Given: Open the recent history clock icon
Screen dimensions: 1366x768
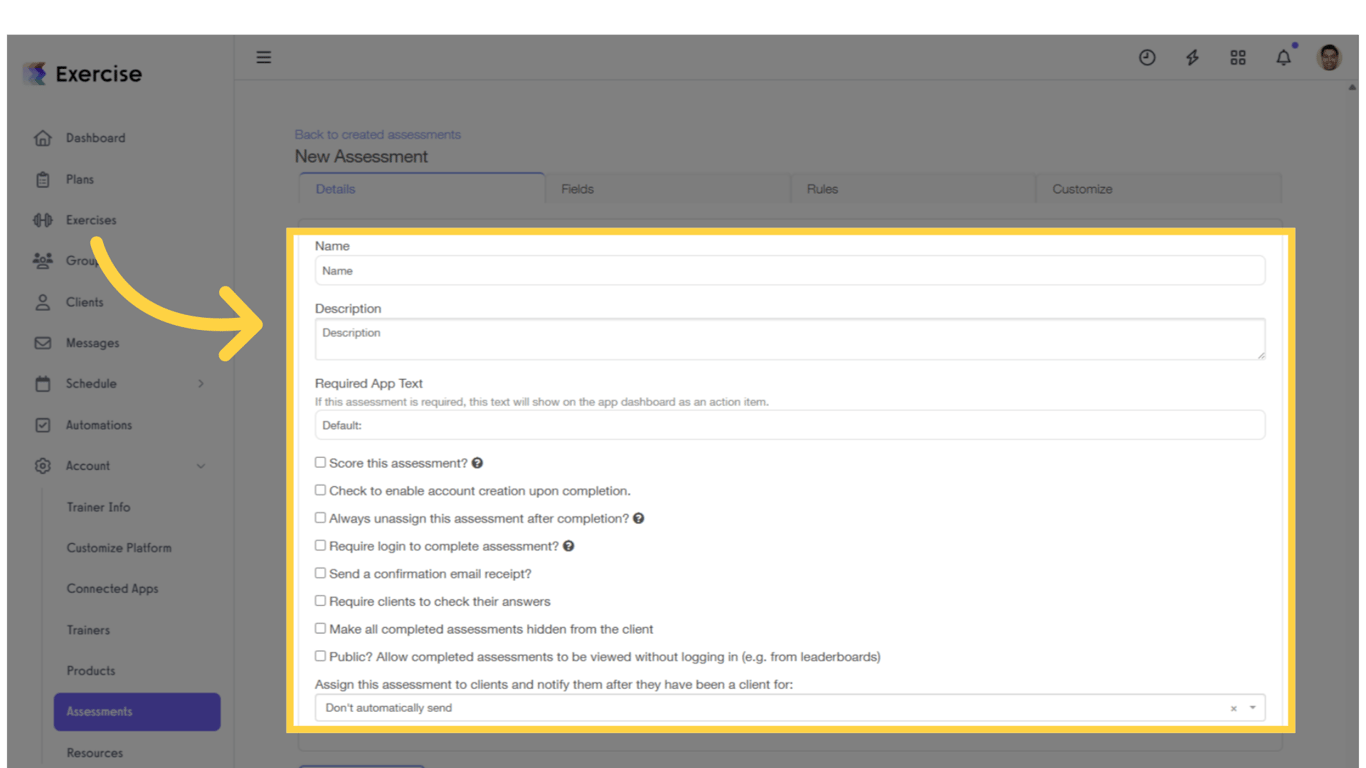Looking at the screenshot, I should 1147,57.
